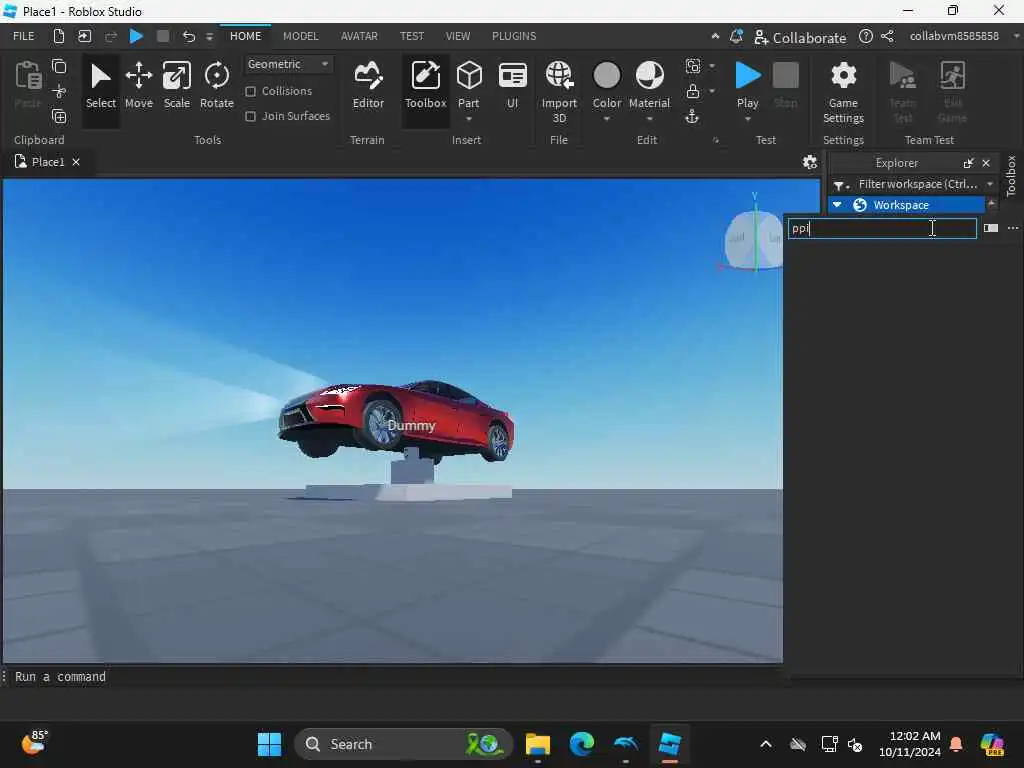This screenshot has width=1024, height=768.
Task: Click the Explorer search input field
Action: [x=882, y=228]
